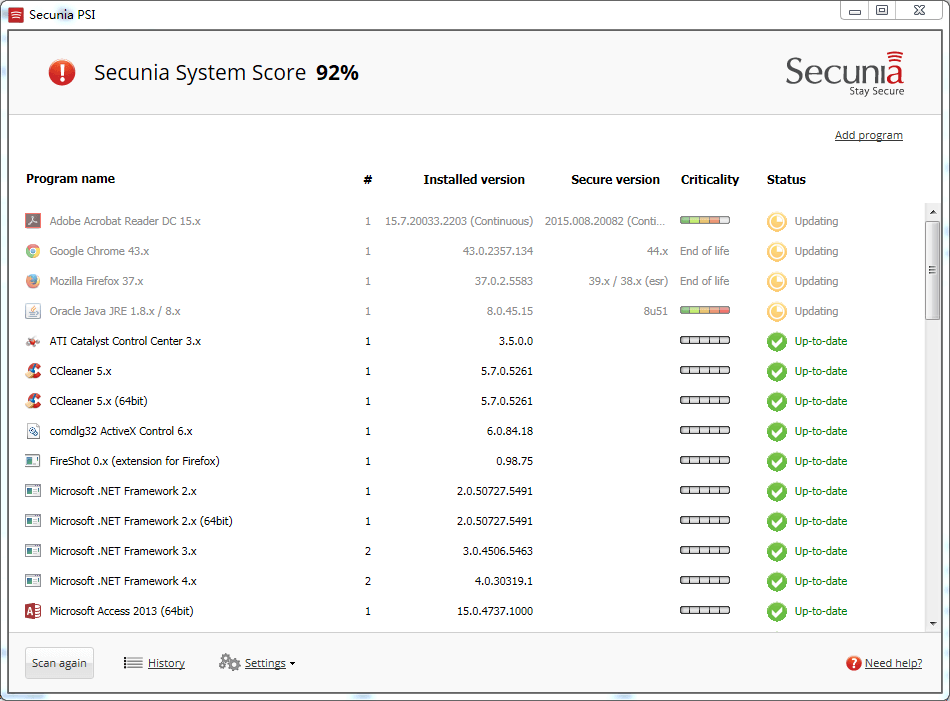The height and width of the screenshot is (701, 950).
Task: Click the FireShot extension icon
Action: 33,461
